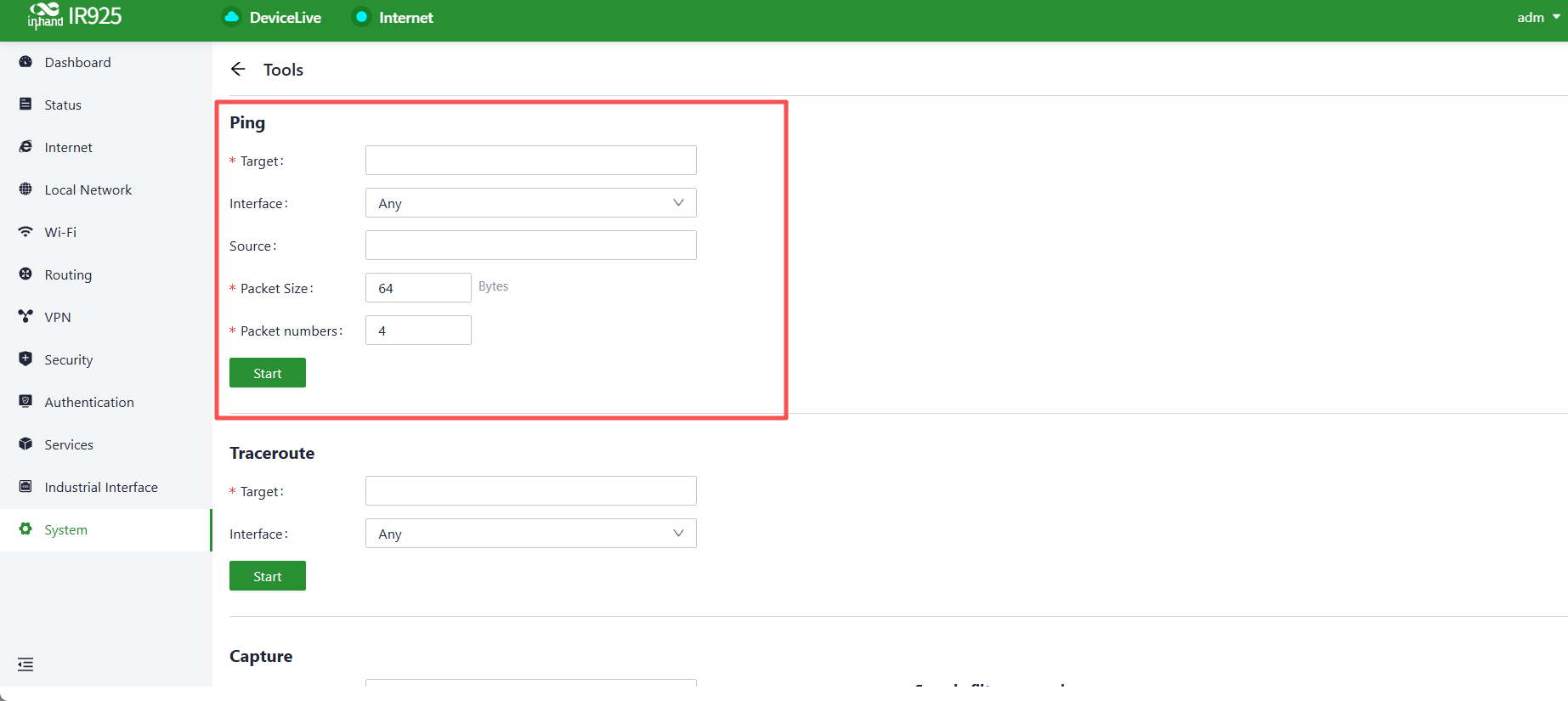Collapse the sidebar with the menu-fold icon
The height and width of the screenshot is (701, 1568).
point(25,664)
